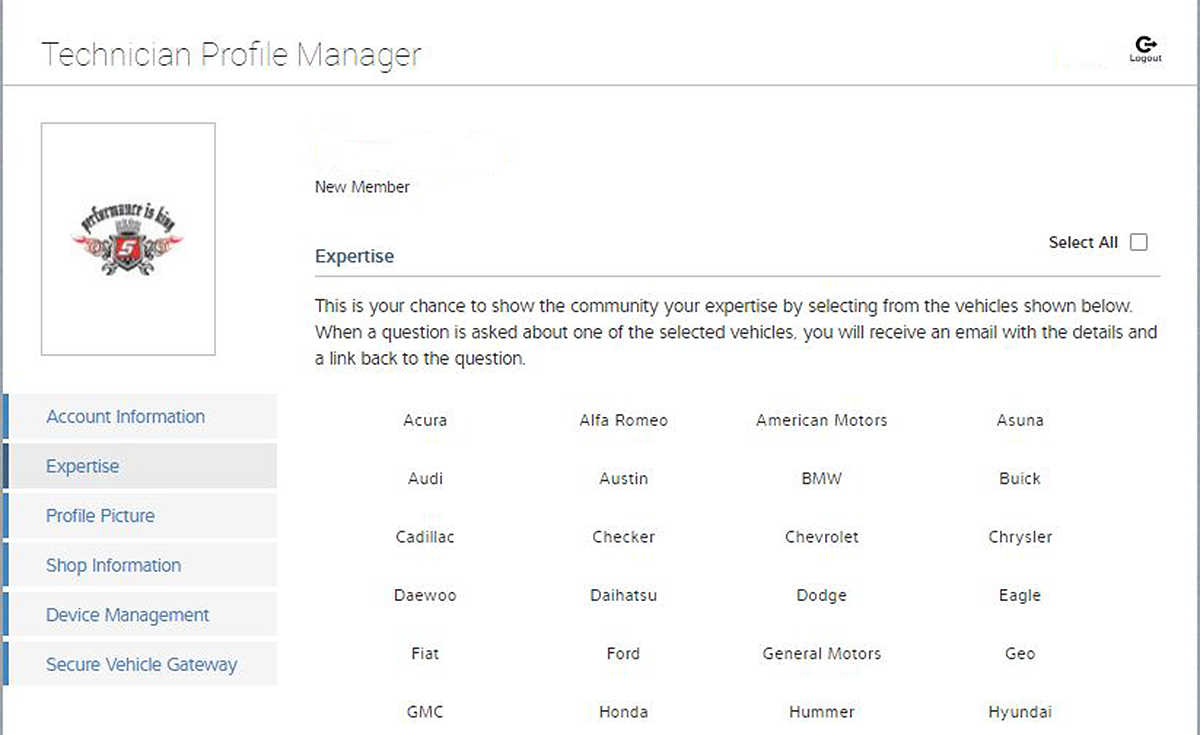Select Cadillac from the makes grid
This screenshot has width=1200, height=735.
(425, 537)
